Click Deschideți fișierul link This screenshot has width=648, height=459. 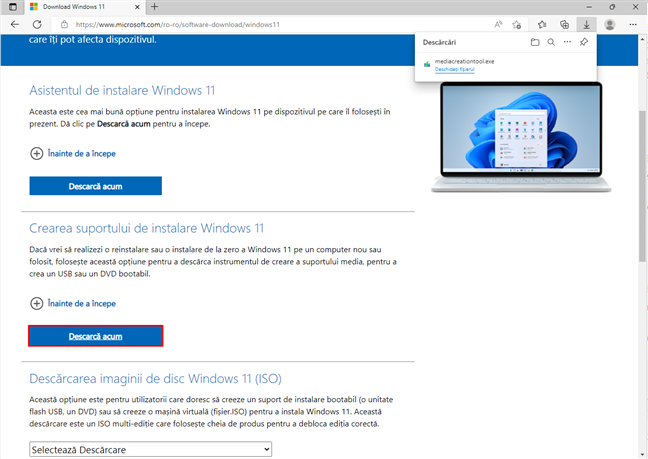click(x=455, y=69)
